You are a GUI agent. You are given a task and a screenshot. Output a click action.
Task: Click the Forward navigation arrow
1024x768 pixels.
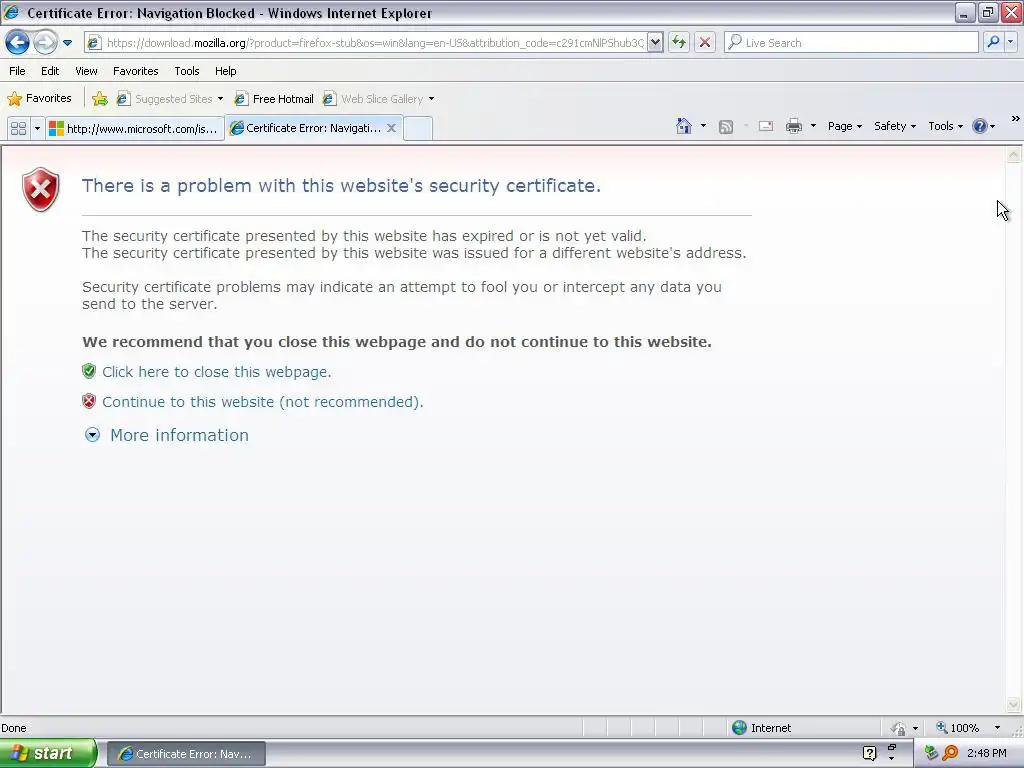pos(45,43)
